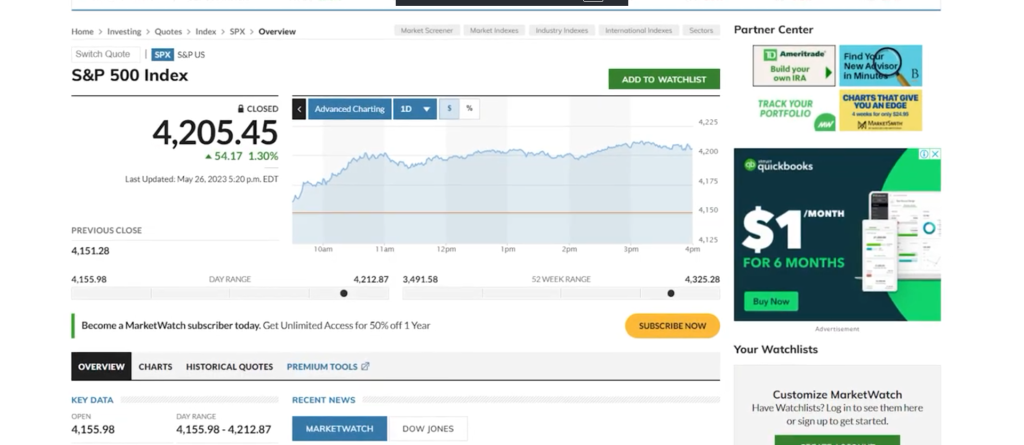Click the $1/month QuickBooks ad banner
Image resolution: width=1024 pixels, height=445 pixels.
pos(837,234)
